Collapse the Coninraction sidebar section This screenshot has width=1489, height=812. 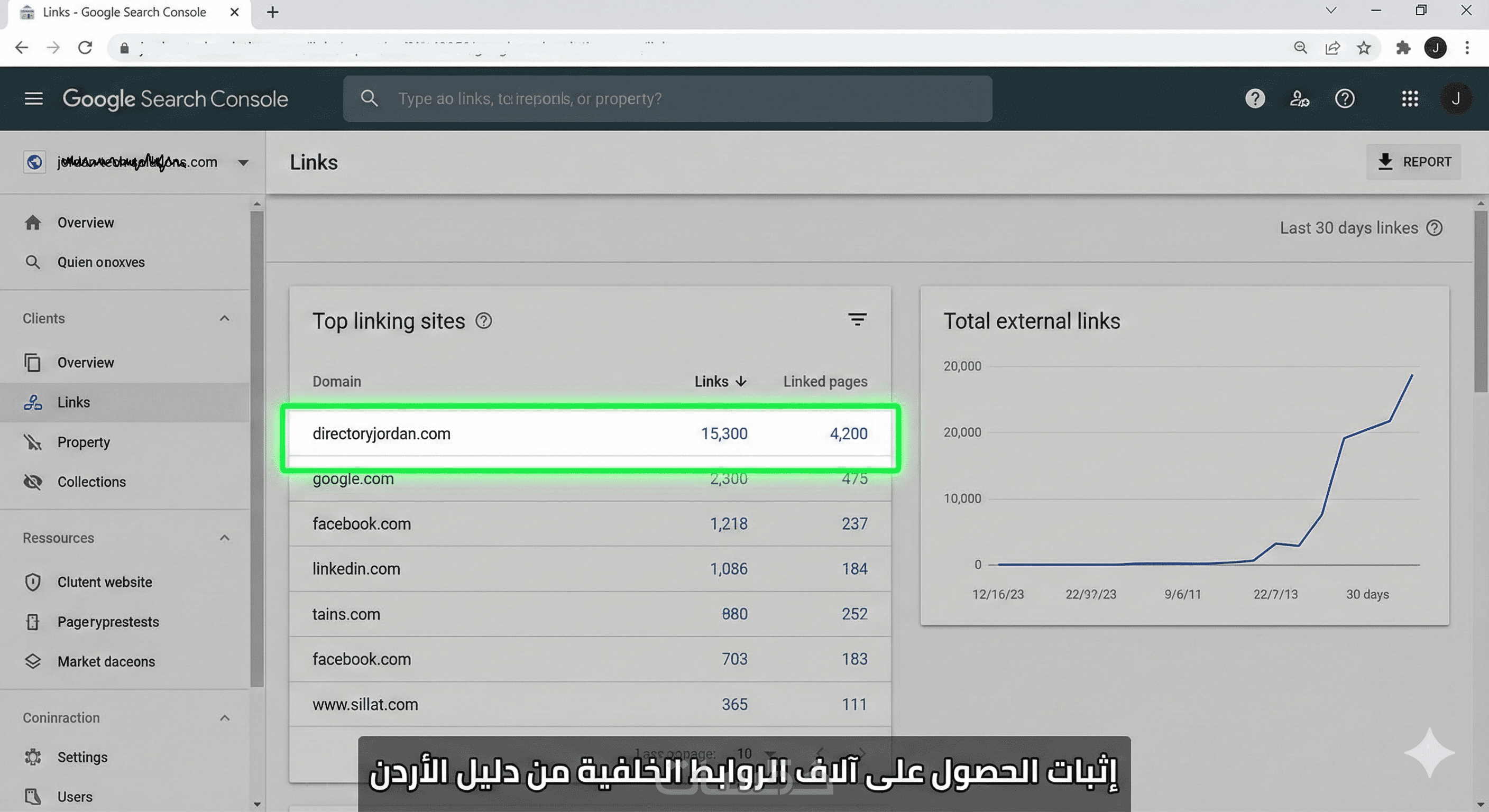pos(224,718)
